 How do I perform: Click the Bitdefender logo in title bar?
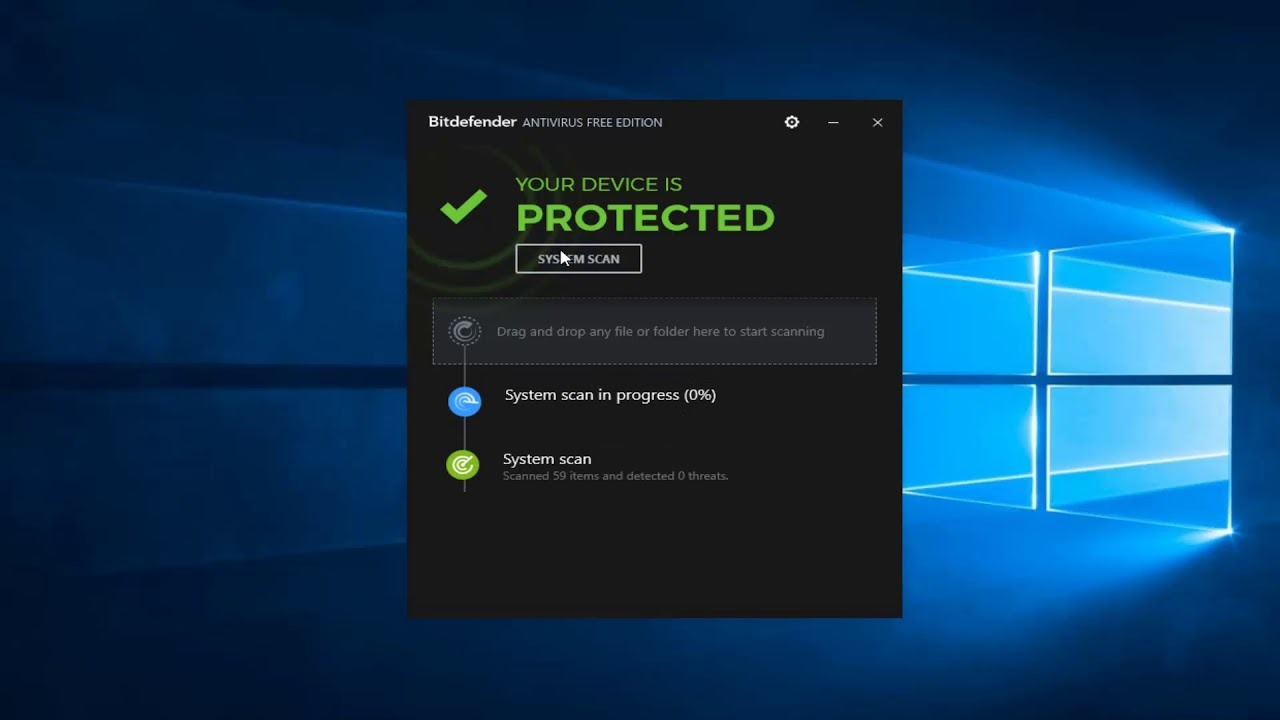point(472,122)
